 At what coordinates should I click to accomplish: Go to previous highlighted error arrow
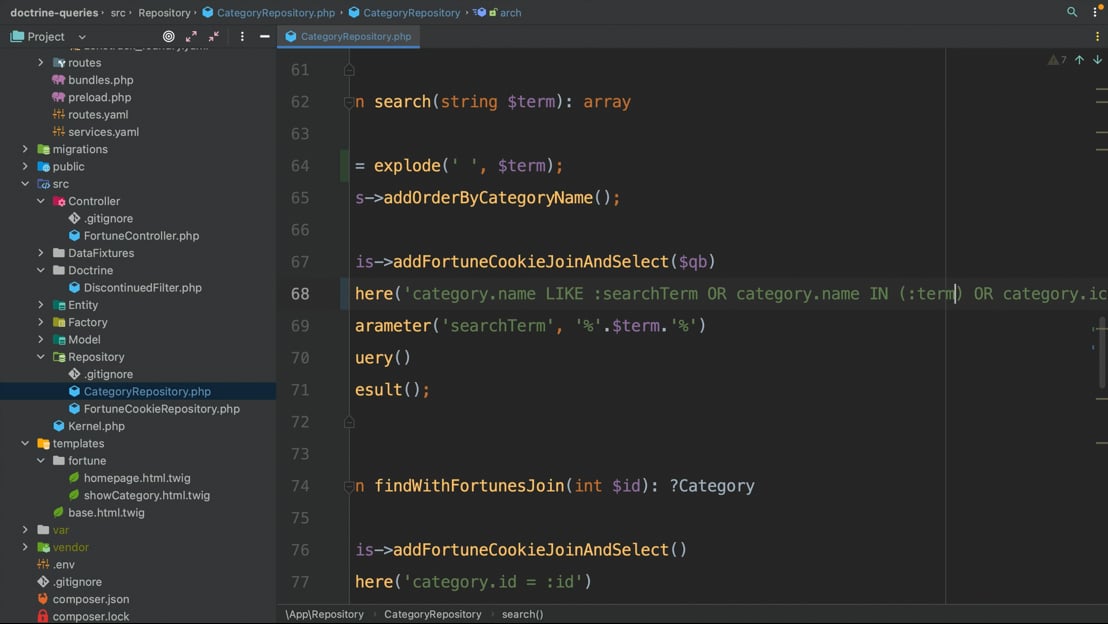tap(1079, 60)
